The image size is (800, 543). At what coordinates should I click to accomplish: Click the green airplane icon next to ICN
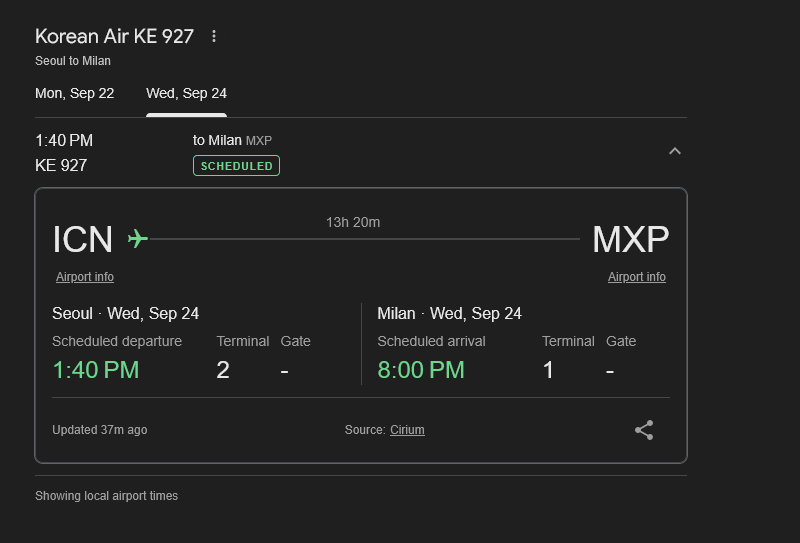(x=138, y=238)
